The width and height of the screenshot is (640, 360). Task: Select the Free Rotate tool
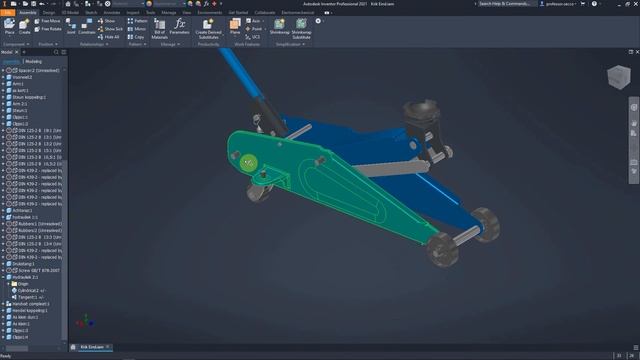[48, 29]
